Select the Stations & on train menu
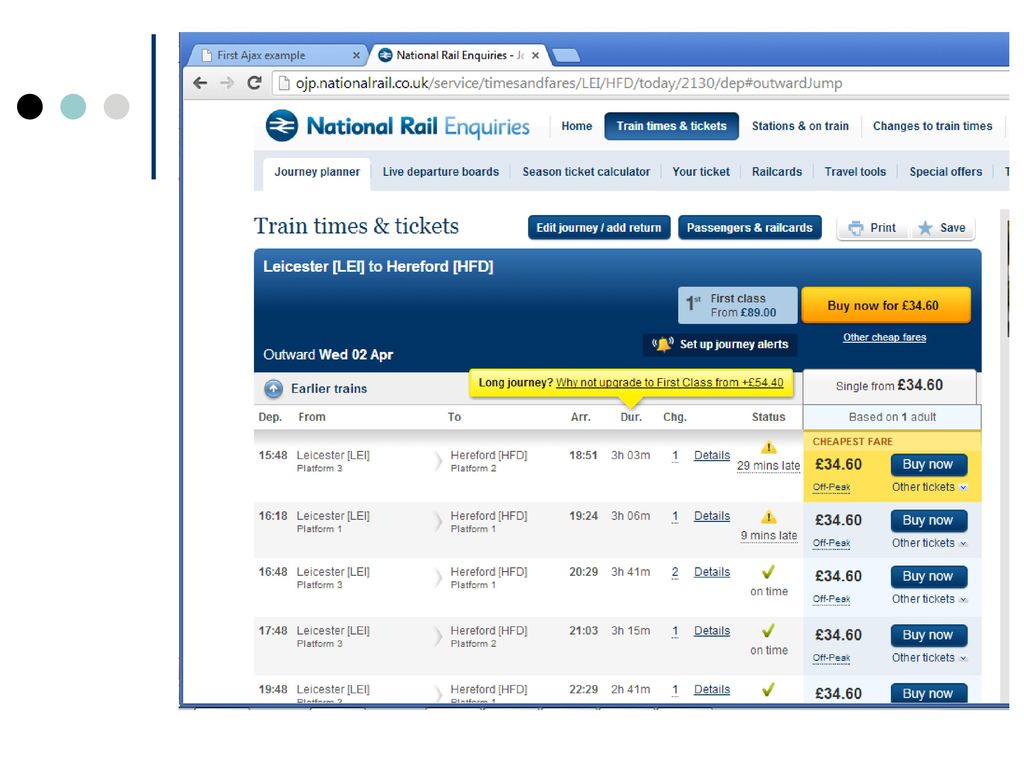1024x768 pixels. pos(800,126)
